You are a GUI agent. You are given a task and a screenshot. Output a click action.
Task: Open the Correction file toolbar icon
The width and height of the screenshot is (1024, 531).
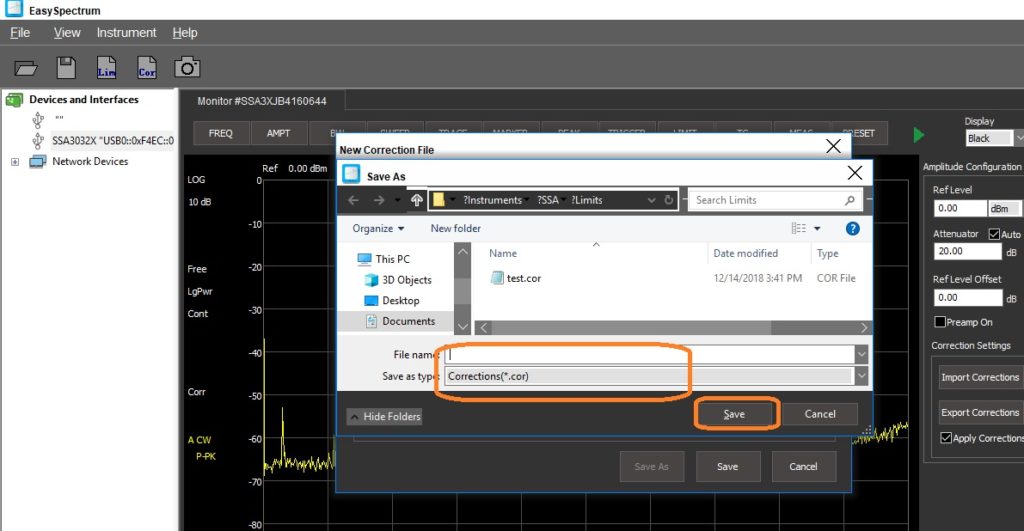tap(146, 68)
